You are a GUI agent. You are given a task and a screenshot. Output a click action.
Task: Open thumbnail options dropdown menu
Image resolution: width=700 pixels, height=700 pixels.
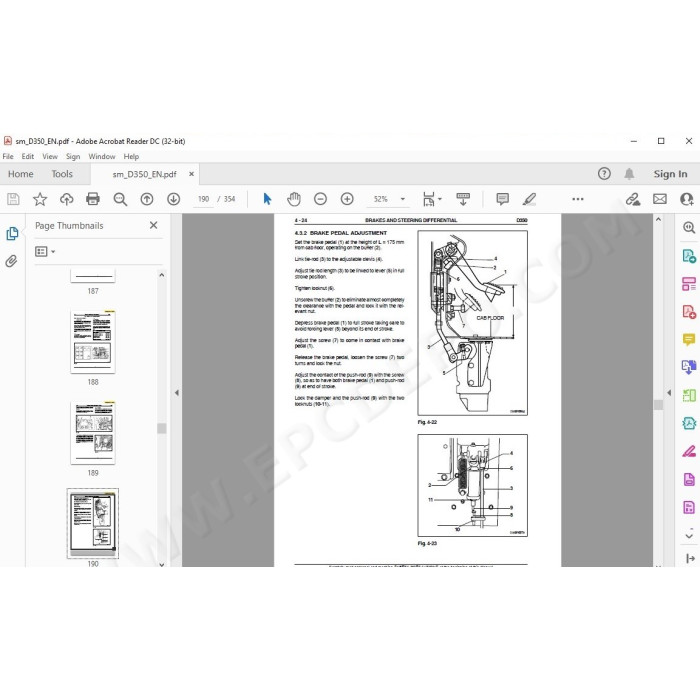(45, 252)
